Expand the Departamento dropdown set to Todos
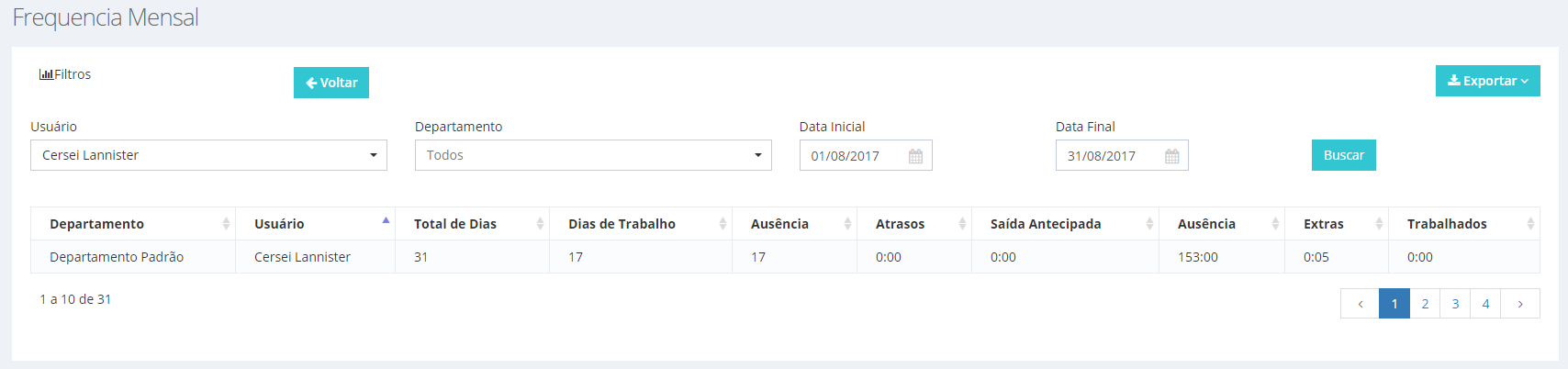Viewport: 1568px width, 369px height. [x=593, y=155]
